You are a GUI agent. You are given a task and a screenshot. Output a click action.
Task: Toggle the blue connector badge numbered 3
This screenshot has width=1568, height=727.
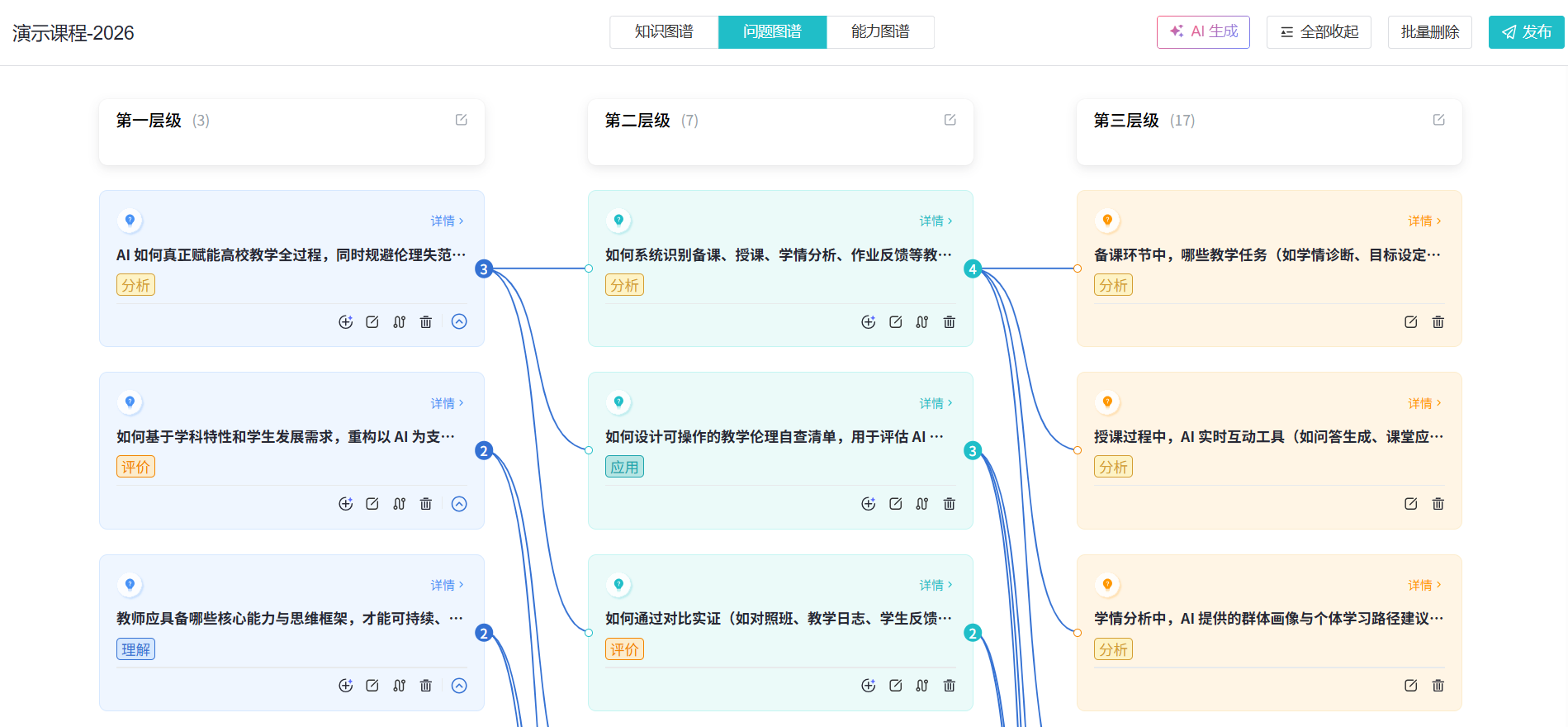(x=484, y=268)
